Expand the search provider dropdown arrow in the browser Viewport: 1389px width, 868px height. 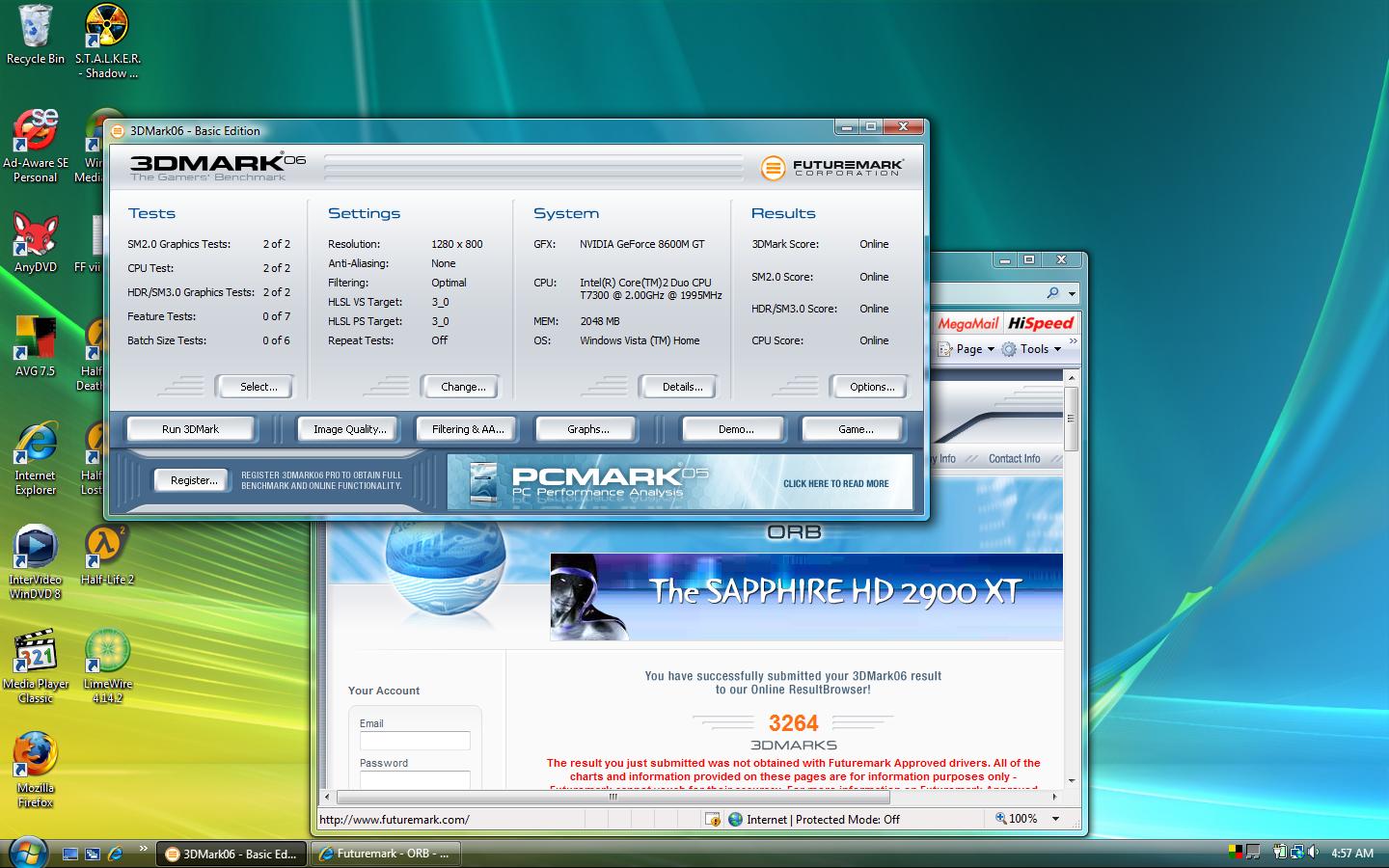[x=1072, y=293]
